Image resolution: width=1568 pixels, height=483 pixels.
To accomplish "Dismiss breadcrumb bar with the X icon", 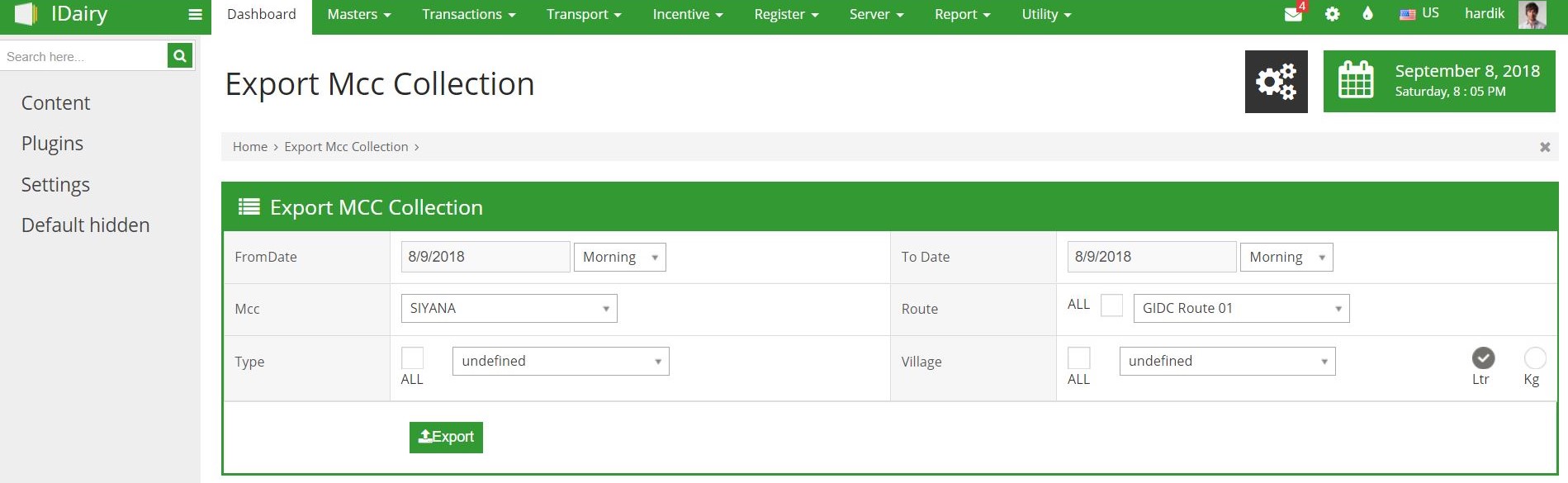I will [1544, 147].
